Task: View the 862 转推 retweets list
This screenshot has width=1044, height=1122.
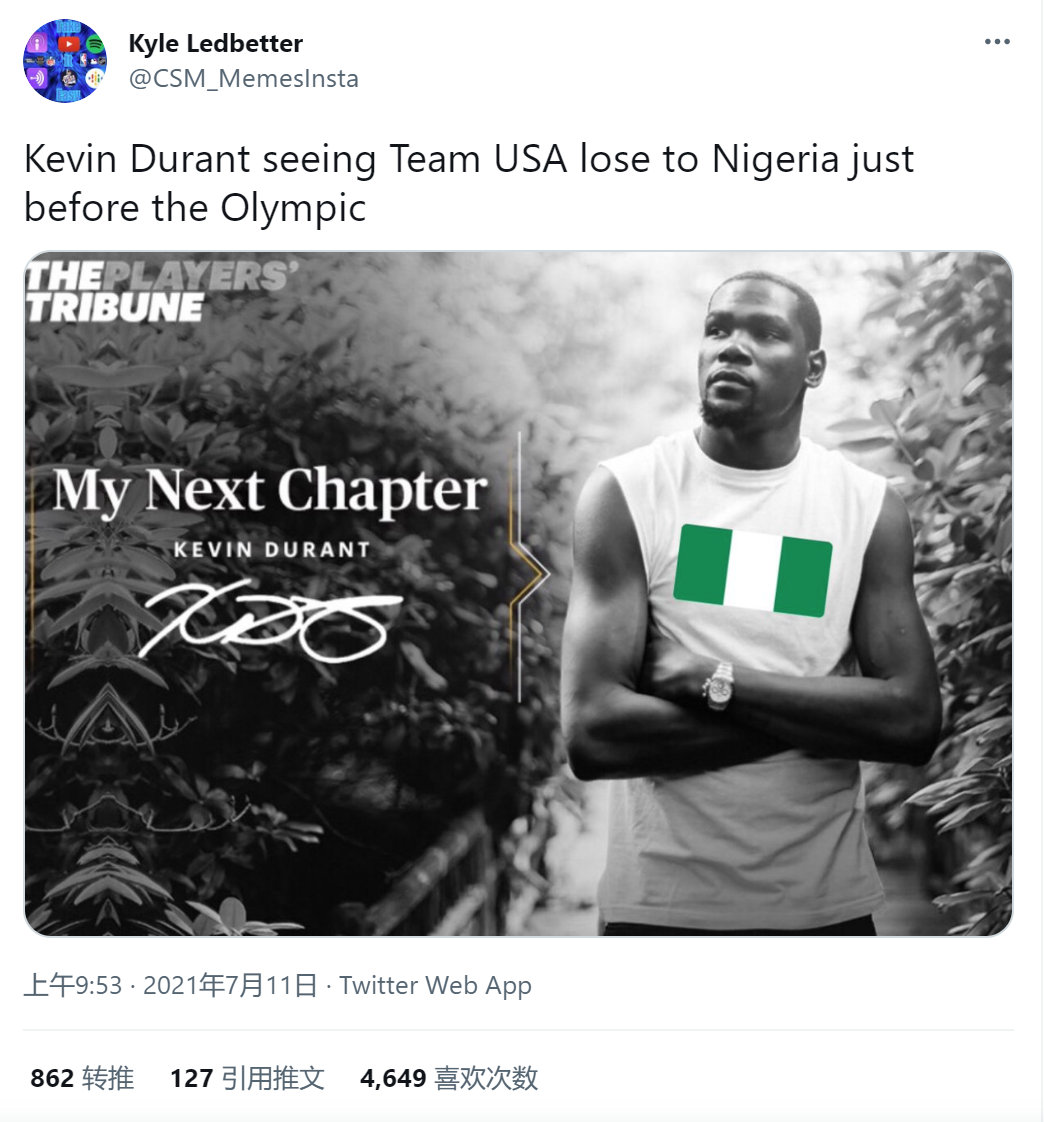Action: tap(82, 1077)
